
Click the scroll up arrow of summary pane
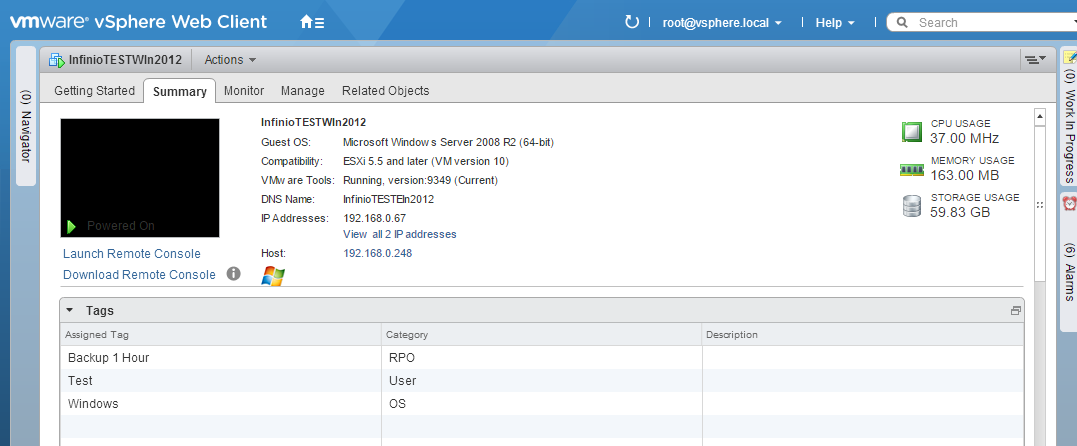(1040, 115)
